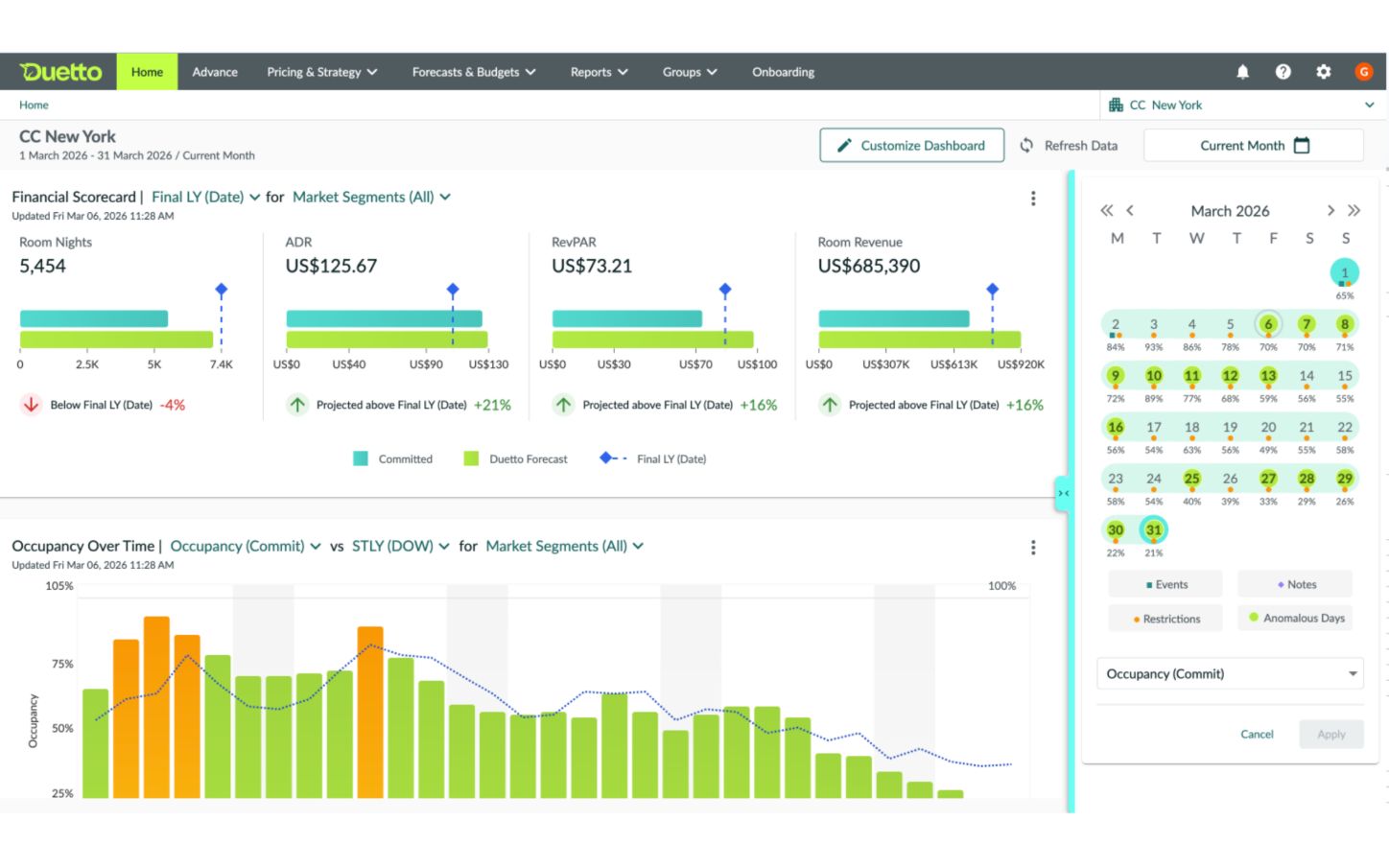The image size is (1389, 868).
Task: Open Occupancy Over Time three-dot menu
Action: pyautogui.click(x=1032, y=548)
